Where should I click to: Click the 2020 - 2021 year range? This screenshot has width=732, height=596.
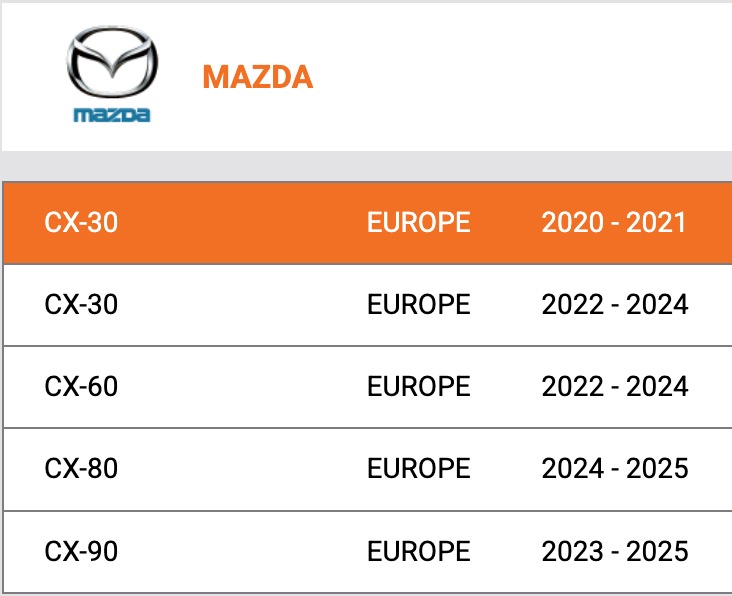(x=614, y=222)
